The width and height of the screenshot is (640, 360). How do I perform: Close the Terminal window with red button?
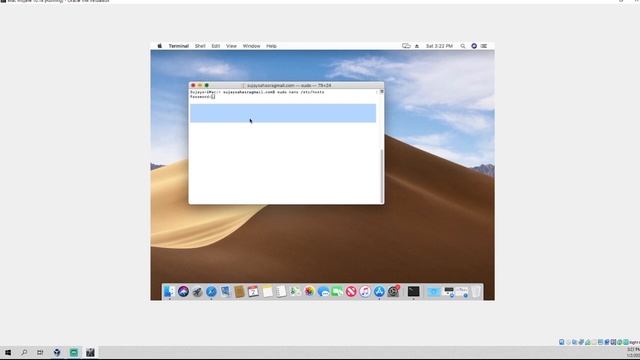pos(193,85)
